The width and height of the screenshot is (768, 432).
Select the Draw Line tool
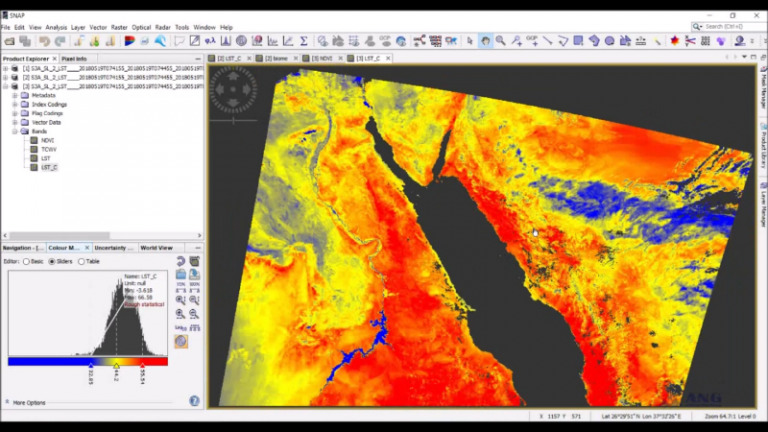click(x=548, y=41)
